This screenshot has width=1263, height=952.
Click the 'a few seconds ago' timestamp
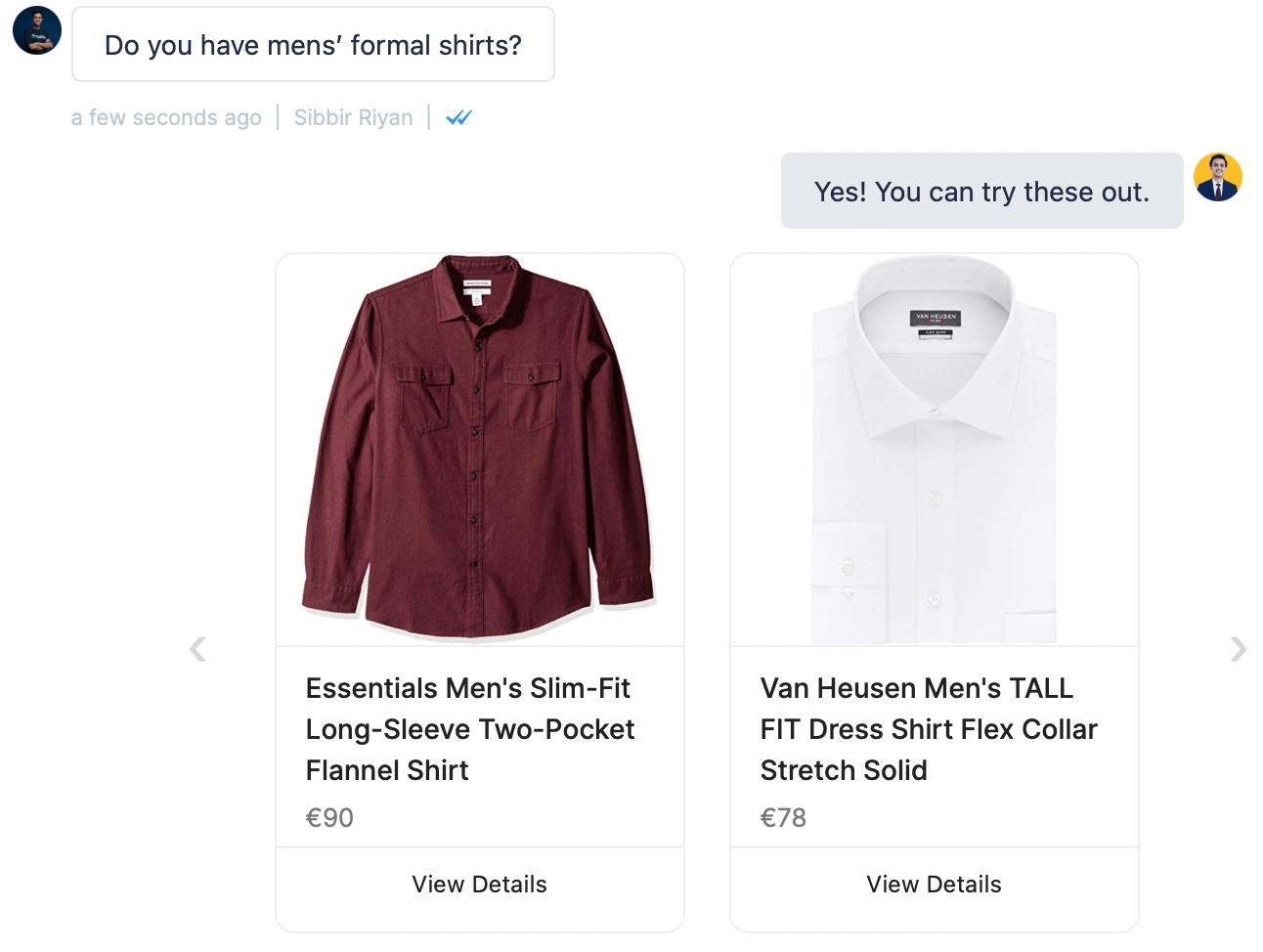(x=166, y=118)
